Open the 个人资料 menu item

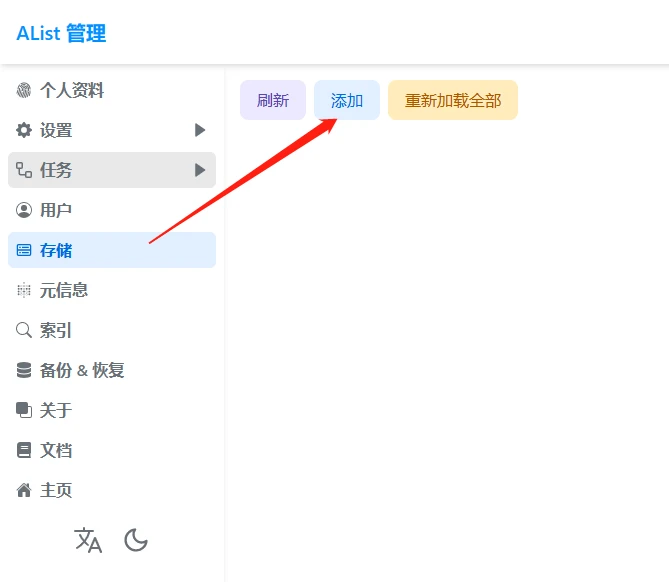tap(112, 90)
